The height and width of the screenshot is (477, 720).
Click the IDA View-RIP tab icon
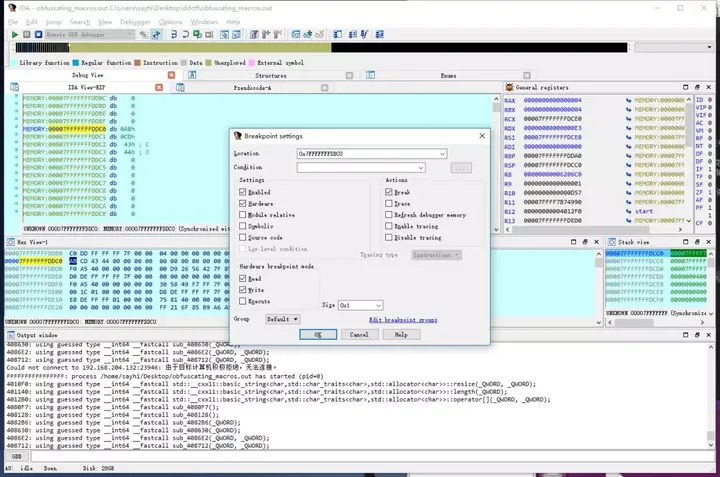15,87
